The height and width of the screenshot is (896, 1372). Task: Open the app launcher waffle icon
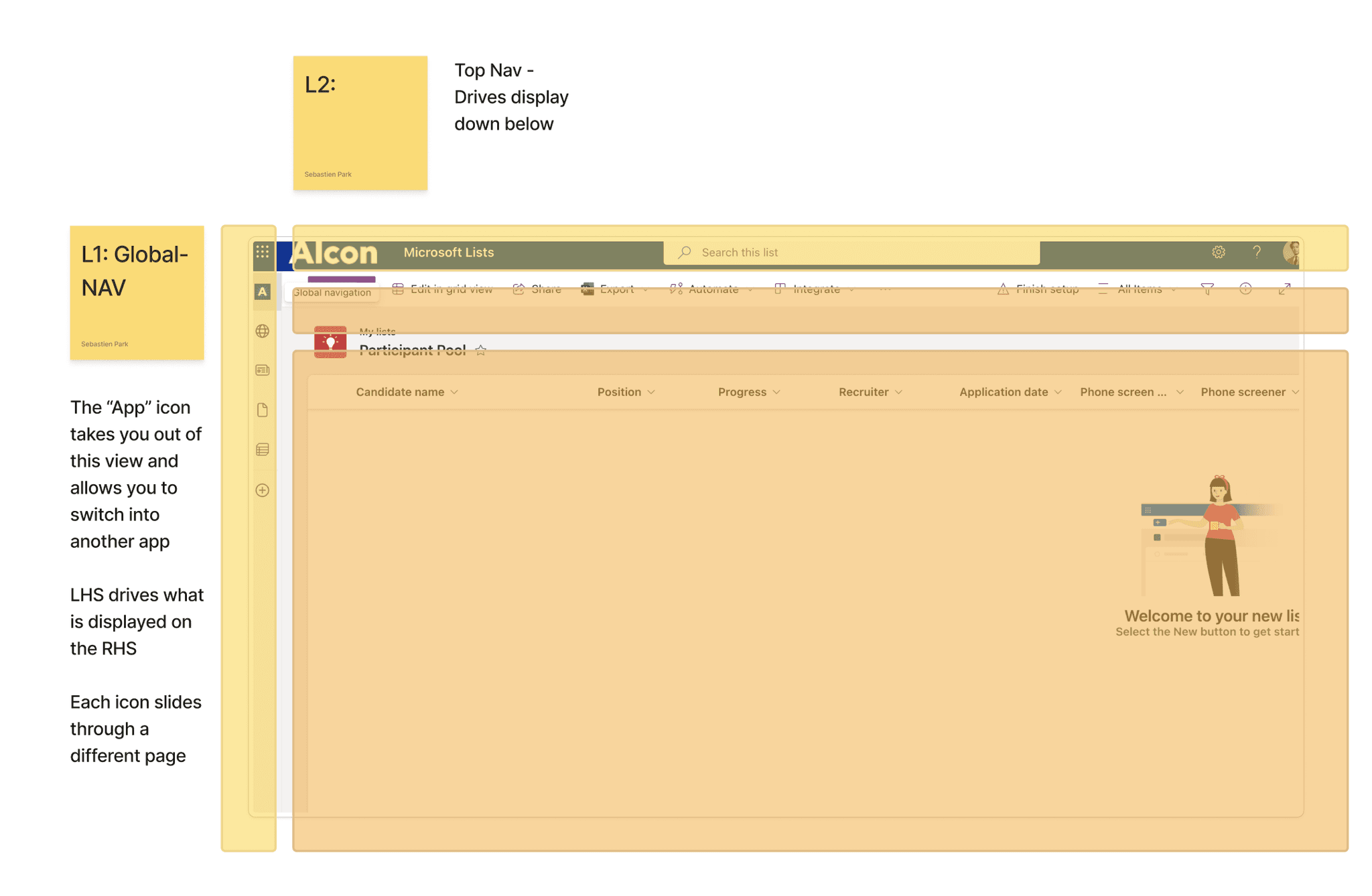263,252
